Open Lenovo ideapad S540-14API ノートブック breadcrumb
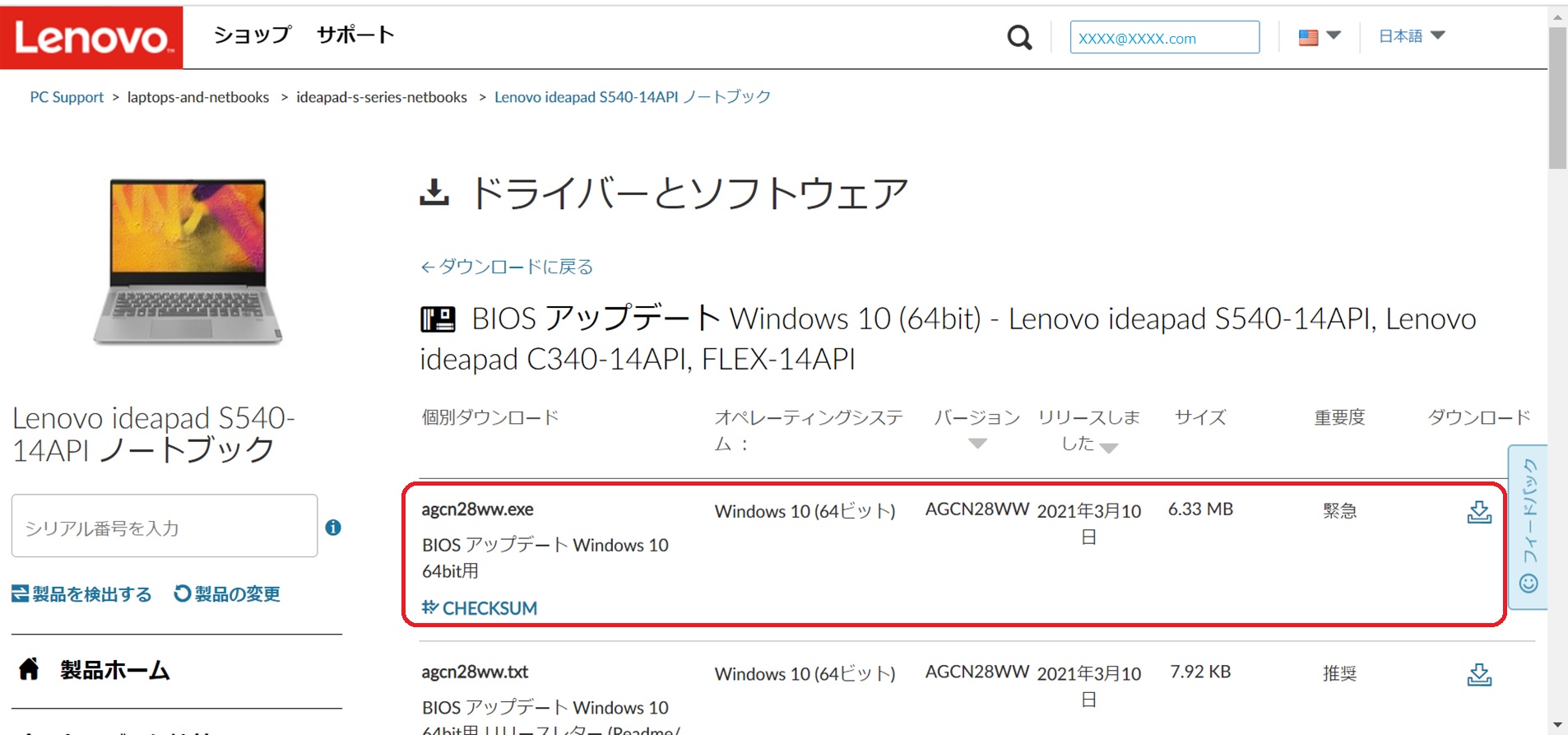This screenshot has height=735, width=1568. (x=633, y=97)
